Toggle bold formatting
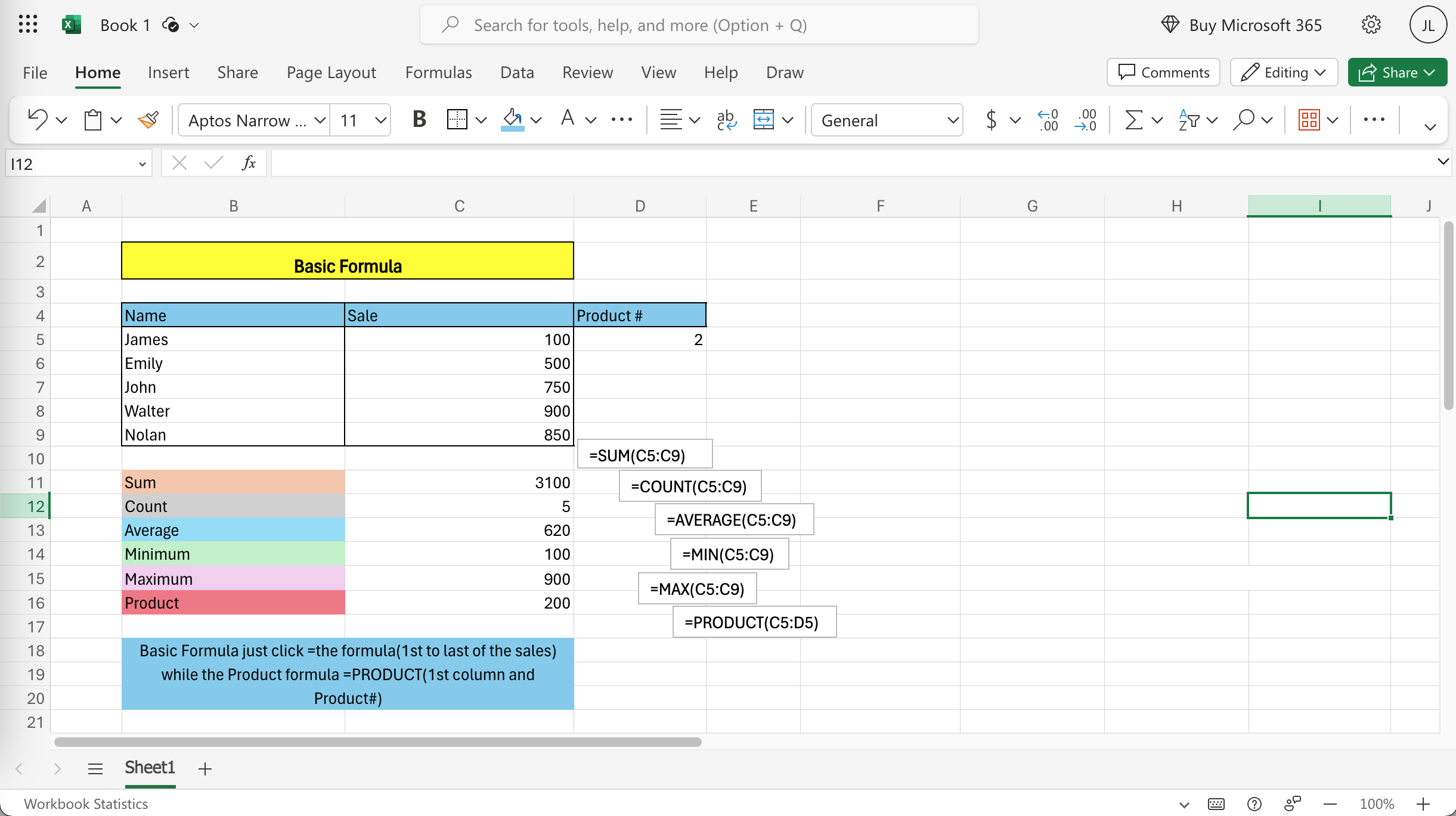This screenshot has width=1456, height=816. click(419, 120)
